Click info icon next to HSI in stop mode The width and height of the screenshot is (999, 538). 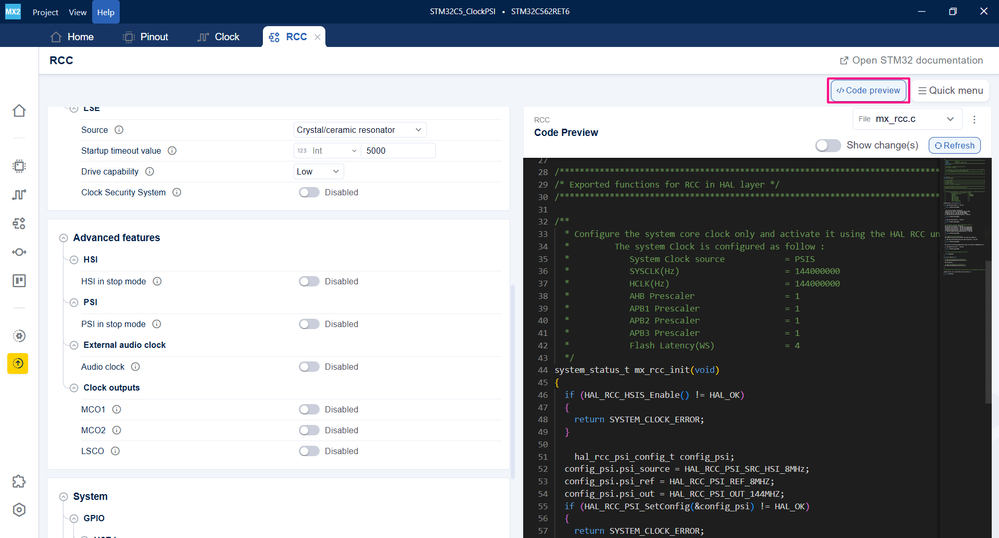[x=157, y=281]
